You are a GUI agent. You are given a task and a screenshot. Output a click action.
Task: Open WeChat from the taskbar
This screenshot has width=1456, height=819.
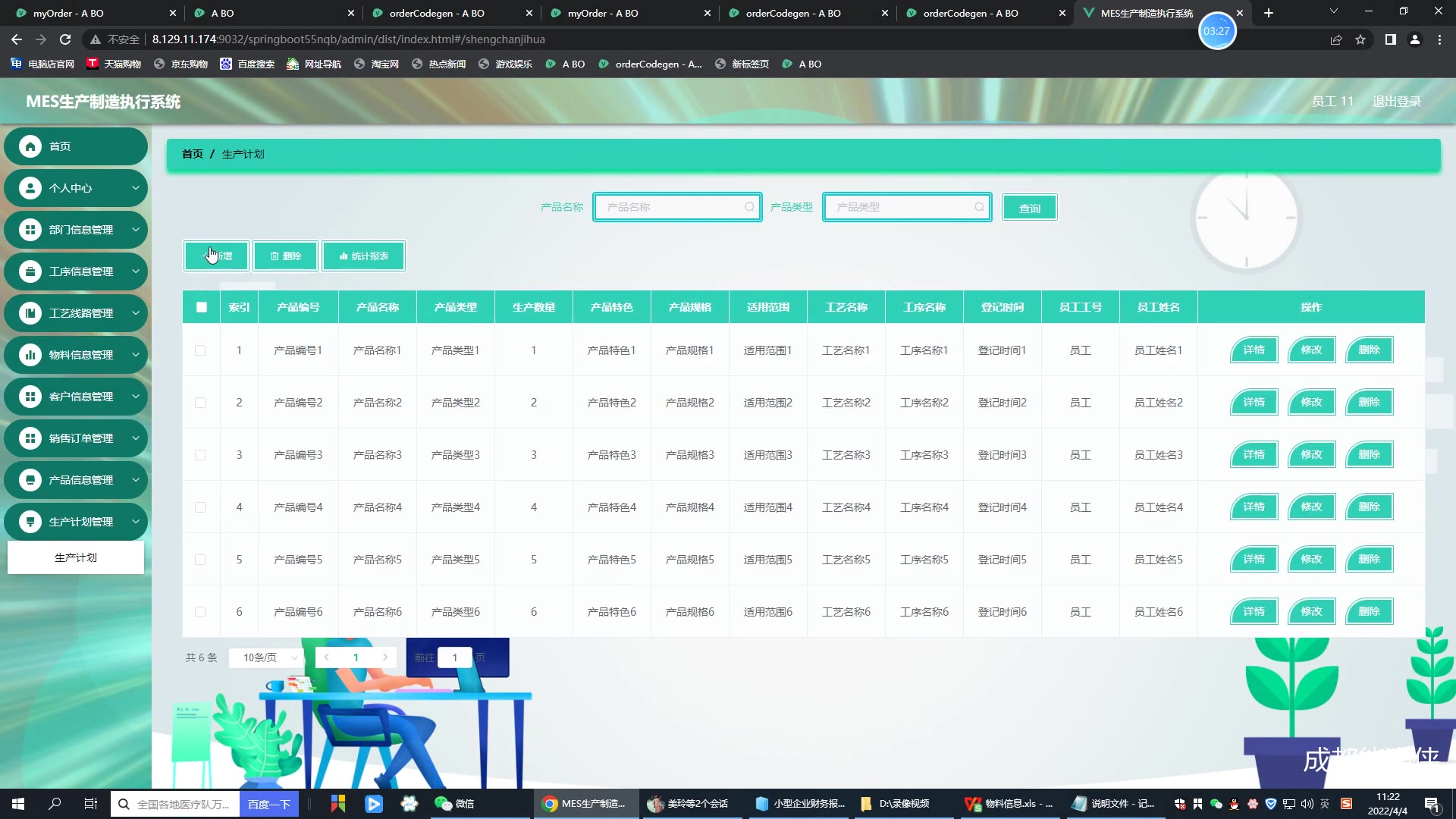pyautogui.click(x=454, y=804)
